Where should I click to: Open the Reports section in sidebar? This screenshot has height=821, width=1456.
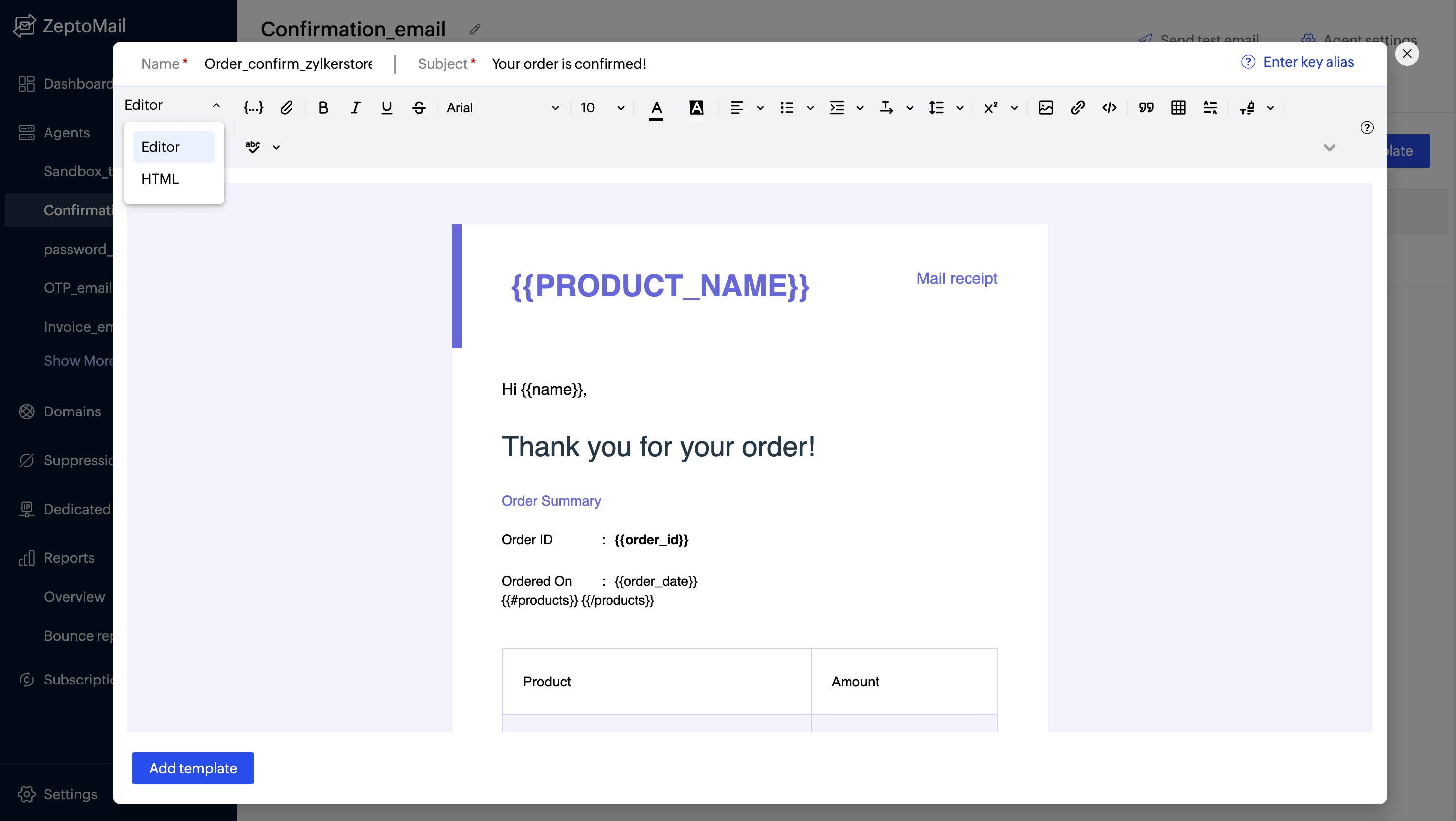[69, 558]
